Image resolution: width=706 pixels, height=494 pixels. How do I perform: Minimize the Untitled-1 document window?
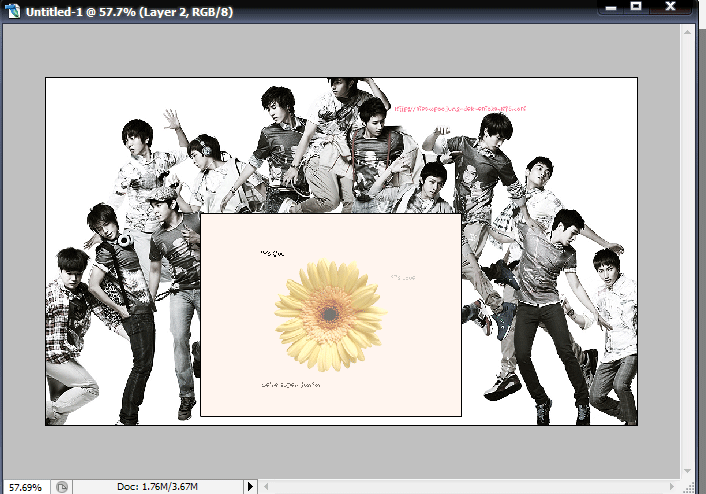tap(611, 7)
